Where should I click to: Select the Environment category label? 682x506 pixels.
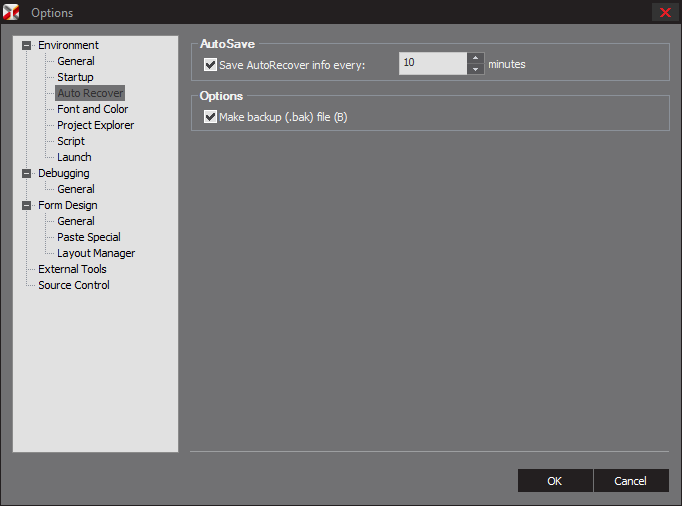(x=68, y=45)
